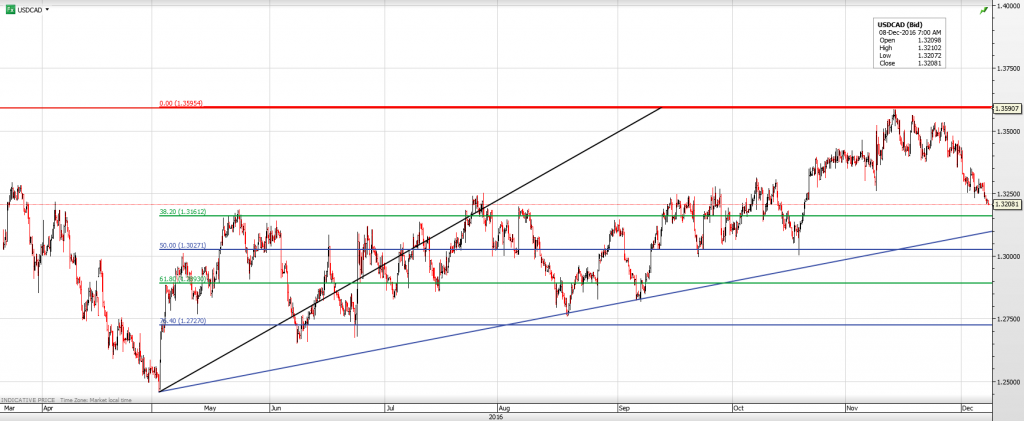Click the green FX instrument icon
This screenshot has width=1024, height=421.
tap(9, 8)
